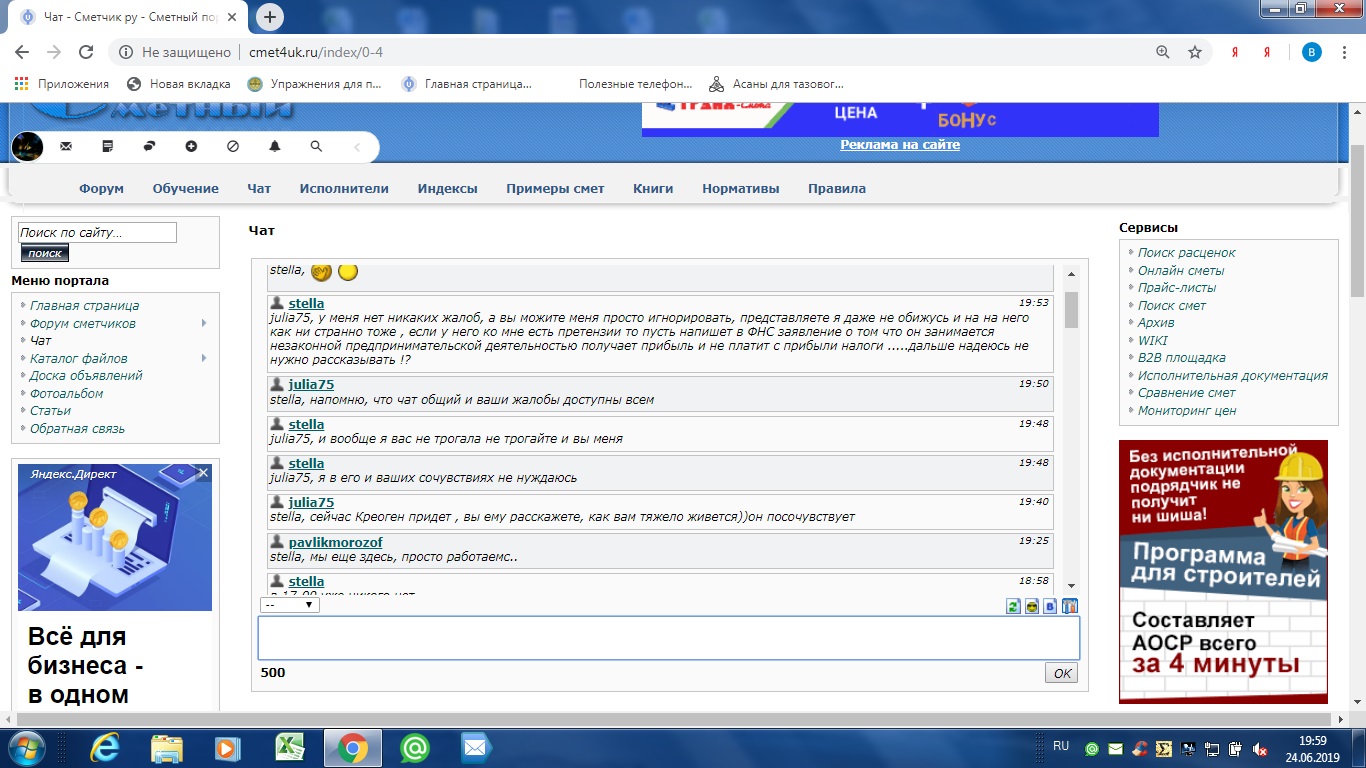Open Доска объявлений in portal menu
Image resolution: width=1366 pixels, height=768 pixels.
click(x=86, y=376)
